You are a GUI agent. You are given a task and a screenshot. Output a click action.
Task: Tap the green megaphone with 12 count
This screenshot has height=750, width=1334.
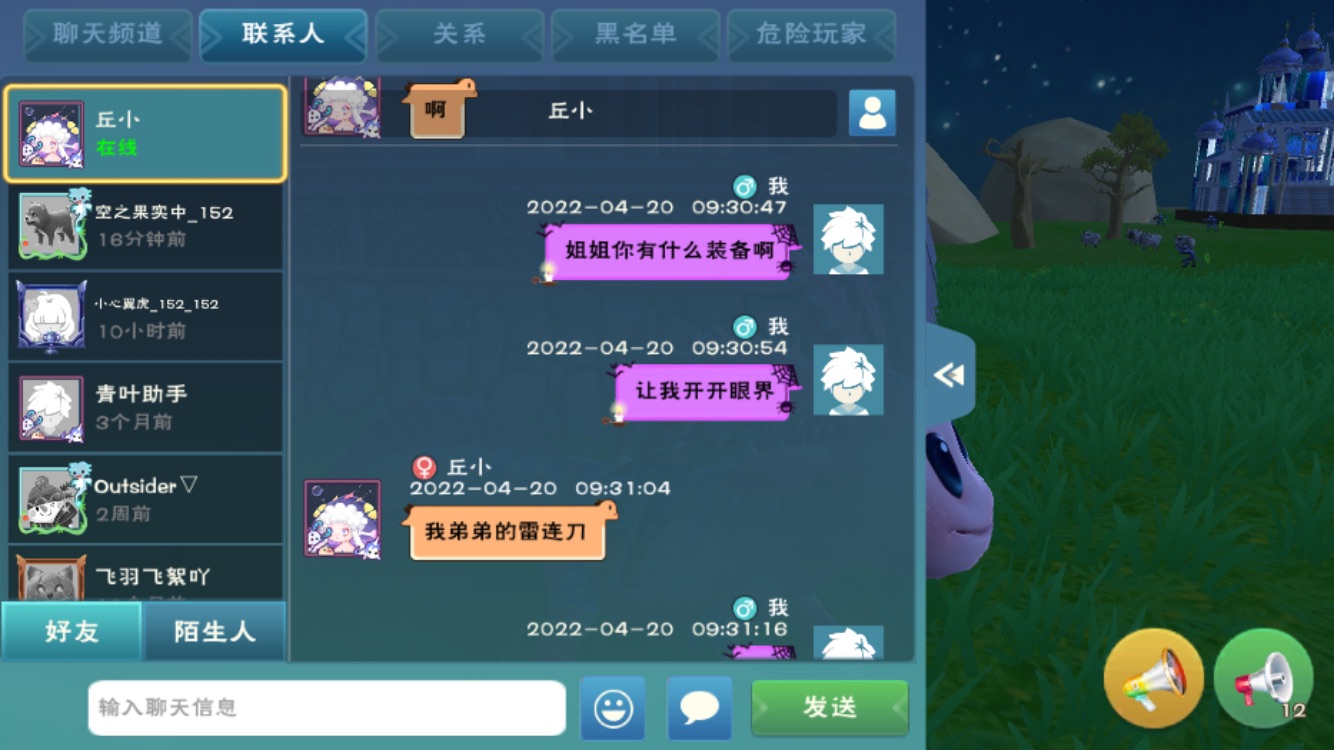point(1263,678)
